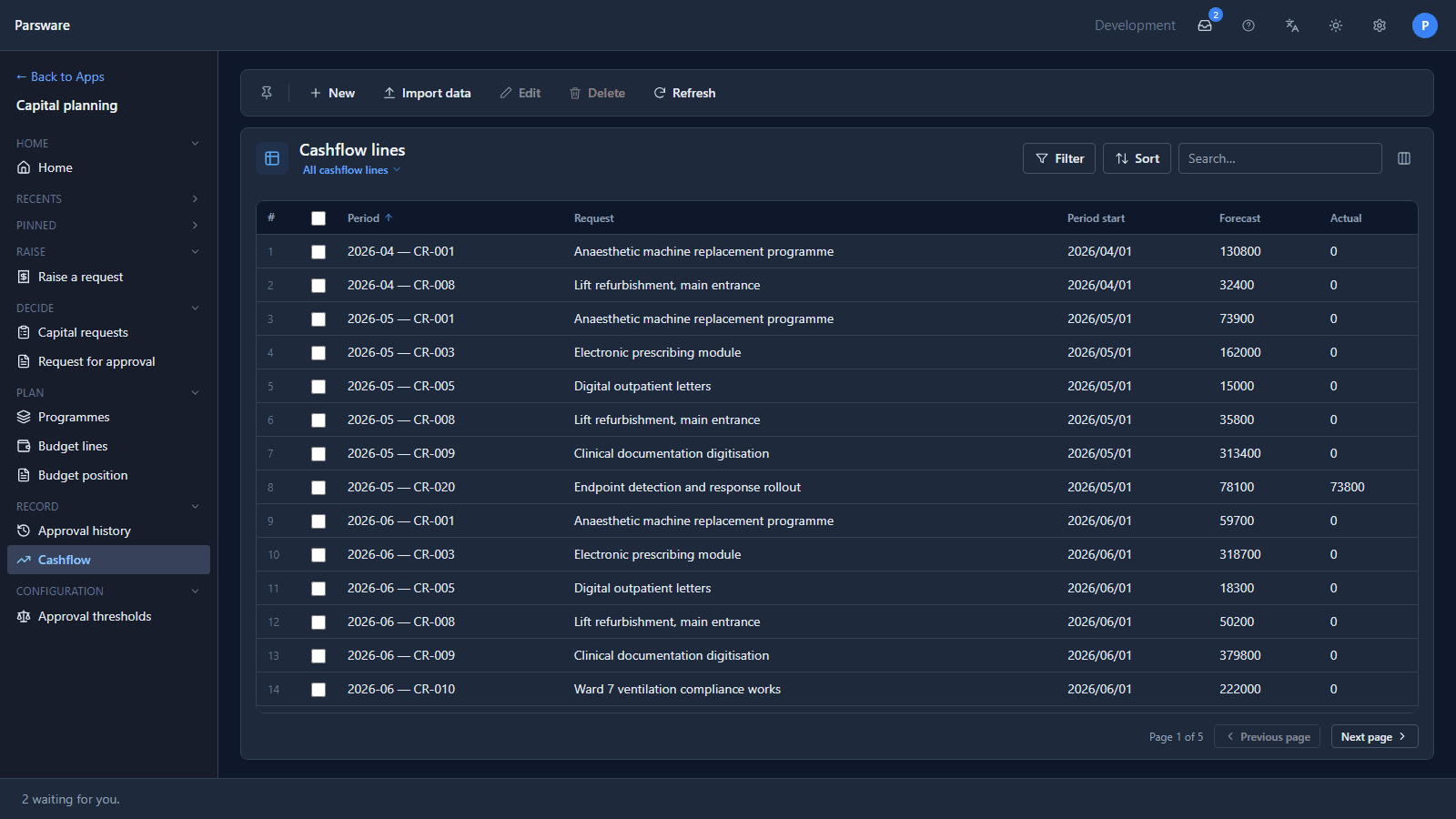The height and width of the screenshot is (819, 1456).
Task: Open the notifications inbox icon
Action: (x=1205, y=25)
